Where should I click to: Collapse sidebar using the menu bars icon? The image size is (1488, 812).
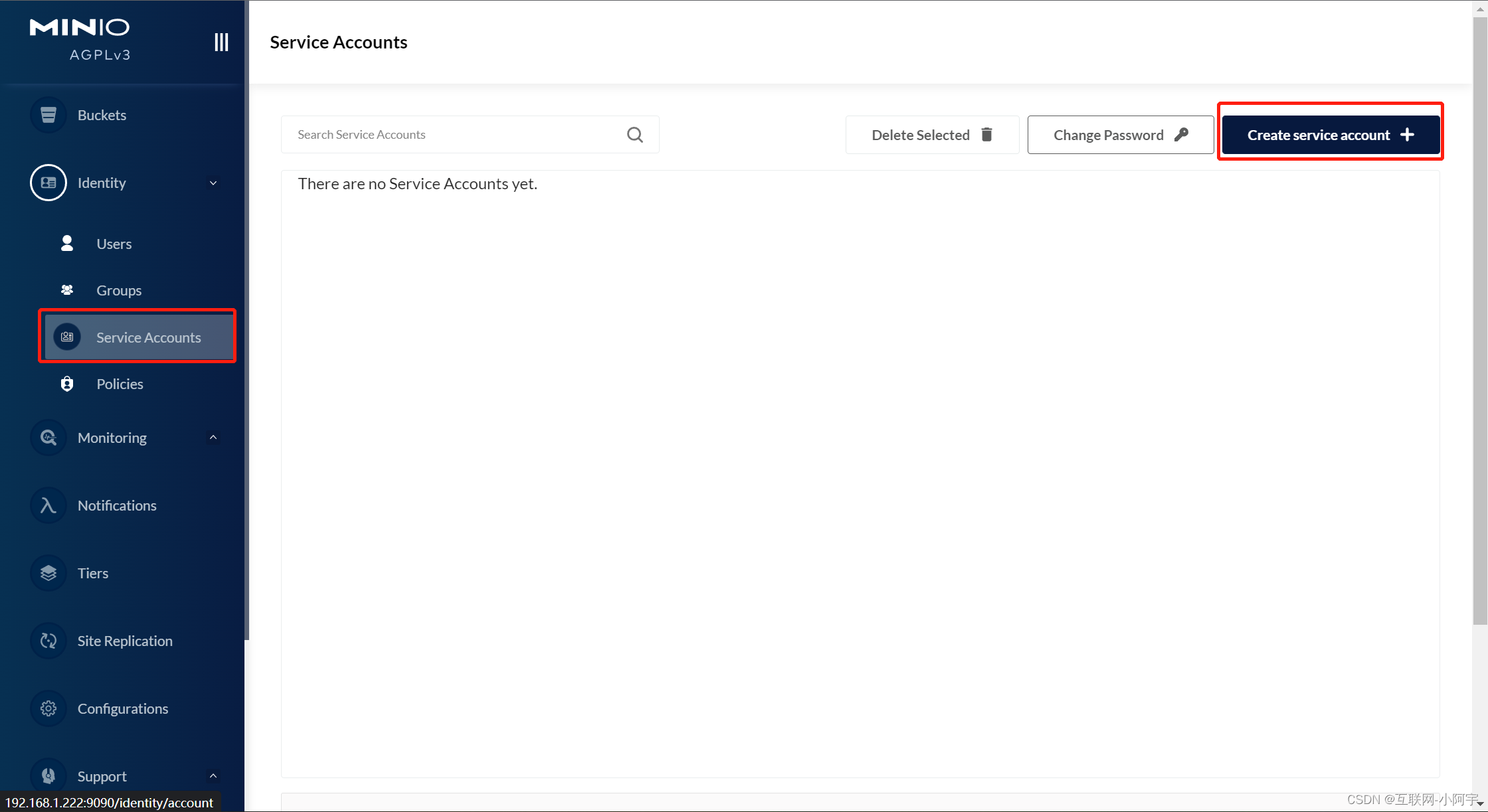[221, 42]
